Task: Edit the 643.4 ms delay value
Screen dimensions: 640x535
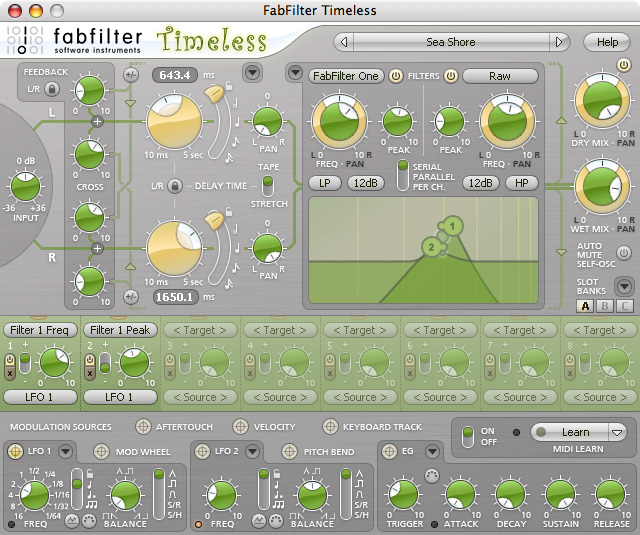Action: coord(175,75)
